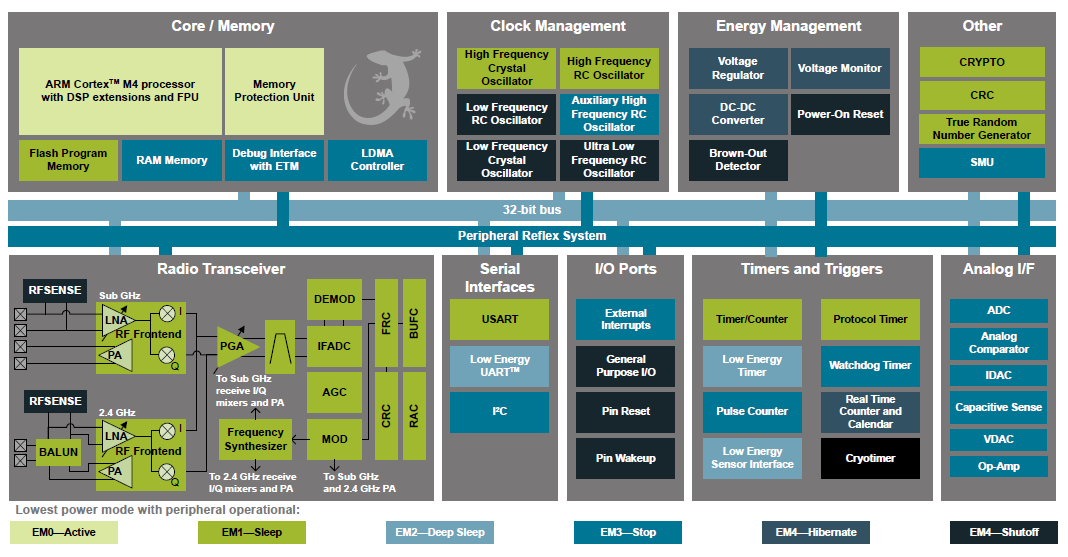Click the Analog Comparator block
This screenshot has width=1068, height=557.
(x=999, y=343)
